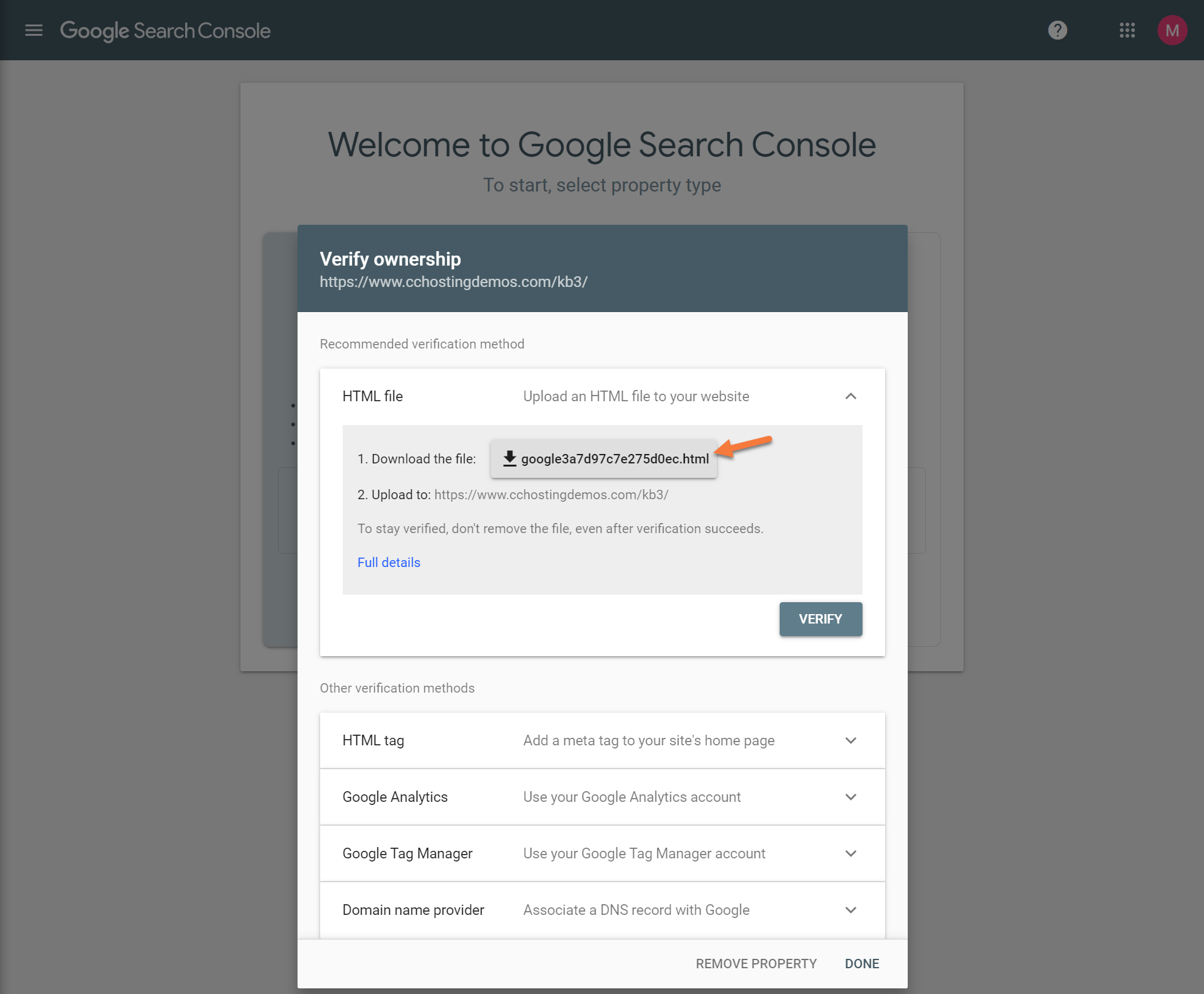Screen dimensions: 1204x994
Task: Click the Help question mark icon
Action: point(1057,30)
